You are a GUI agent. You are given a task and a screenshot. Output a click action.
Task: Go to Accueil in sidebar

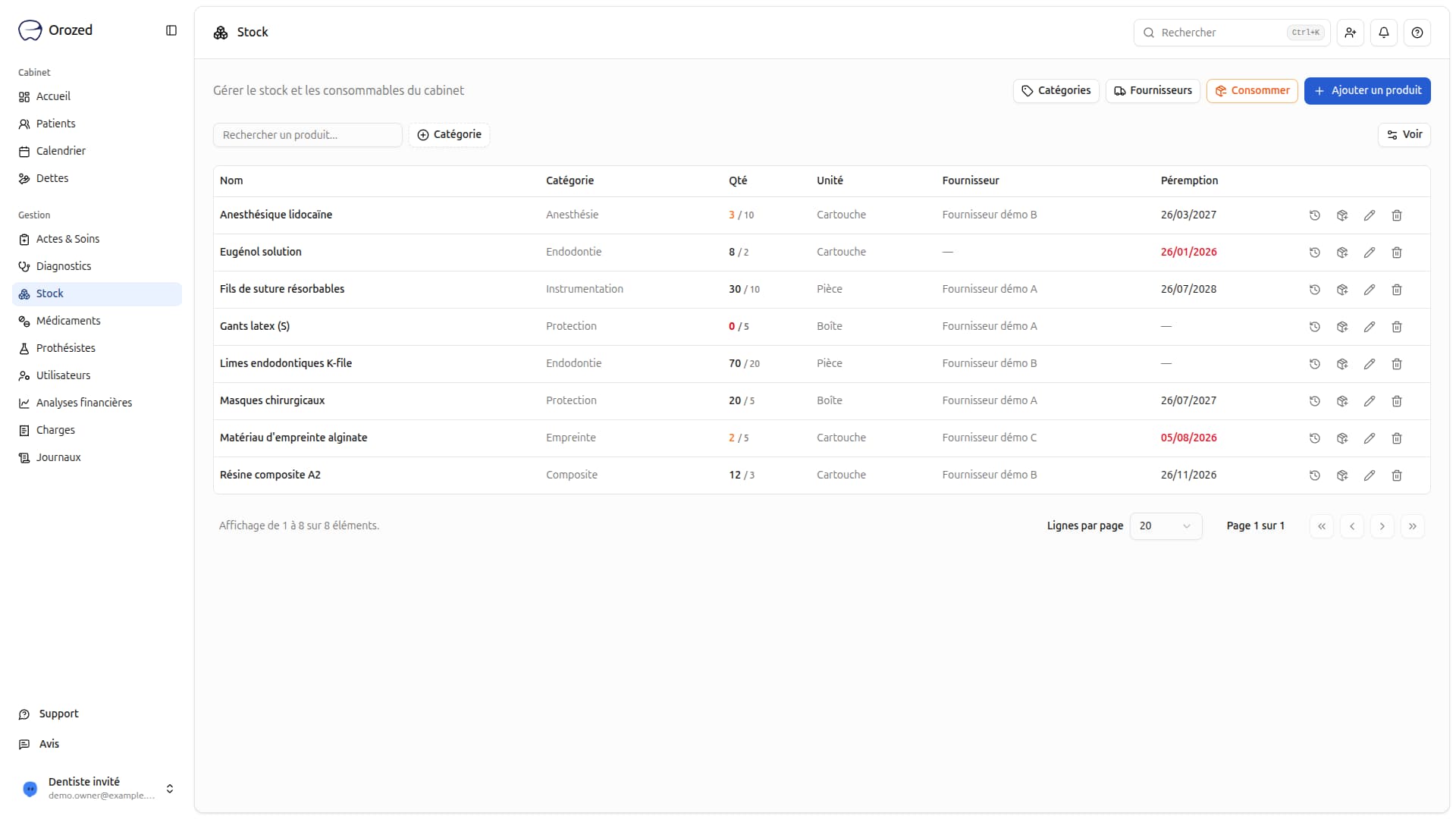97,96
